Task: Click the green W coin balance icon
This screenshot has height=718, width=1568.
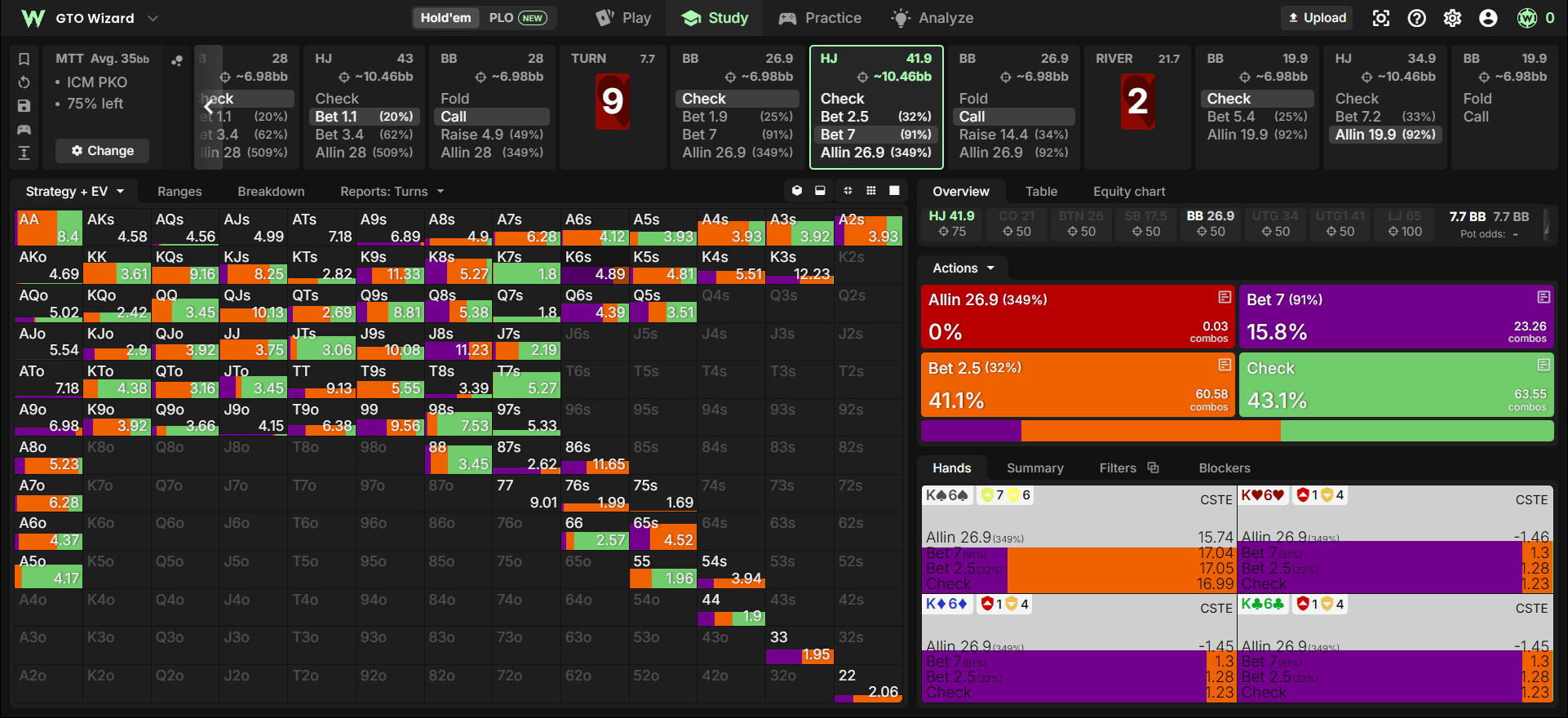Action: (x=1527, y=18)
